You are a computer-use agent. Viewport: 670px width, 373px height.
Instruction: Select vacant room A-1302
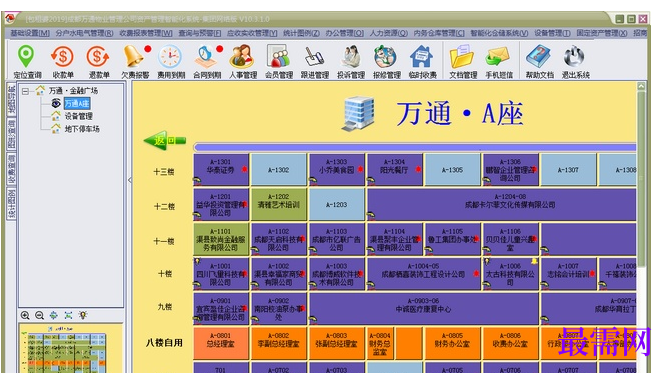279,170
